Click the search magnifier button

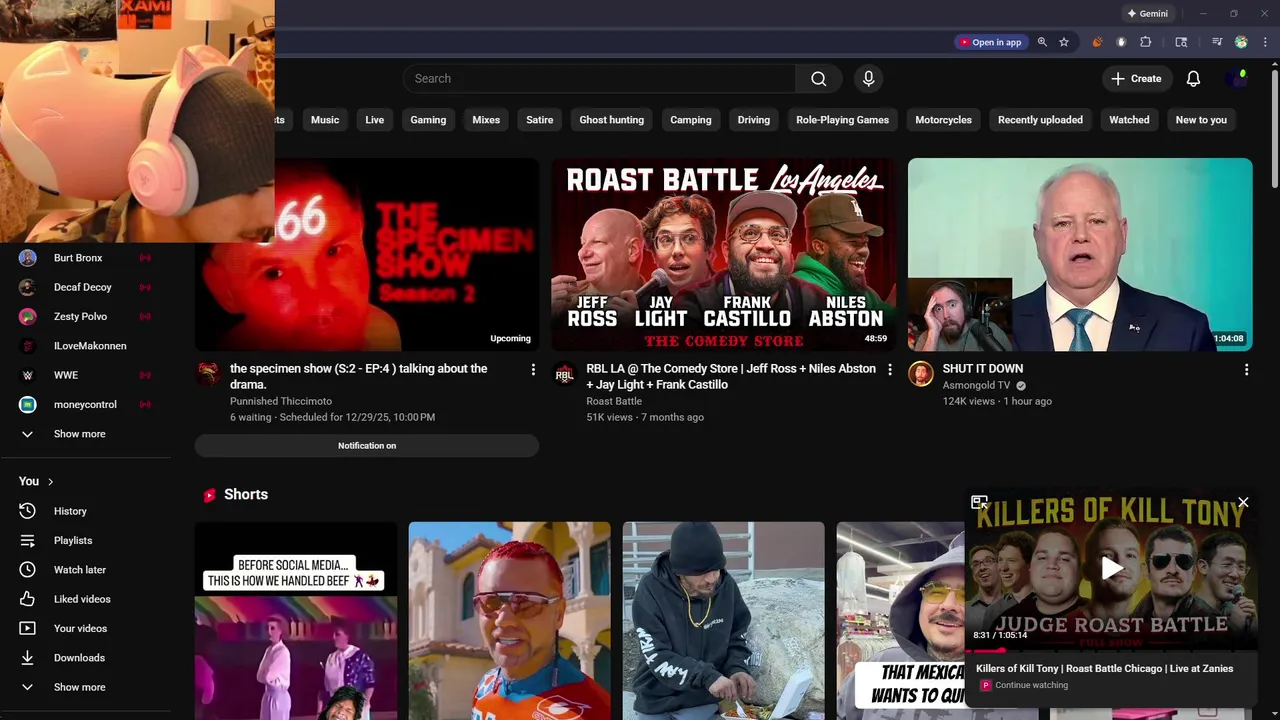[x=818, y=79]
